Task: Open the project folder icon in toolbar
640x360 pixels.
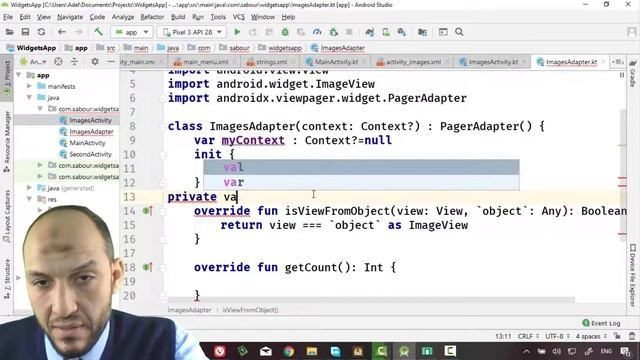Action: coord(9,32)
